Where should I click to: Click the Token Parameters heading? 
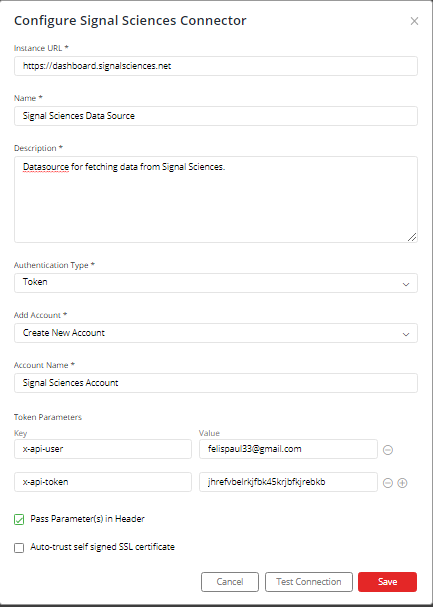pyautogui.click(x=48, y=417)
